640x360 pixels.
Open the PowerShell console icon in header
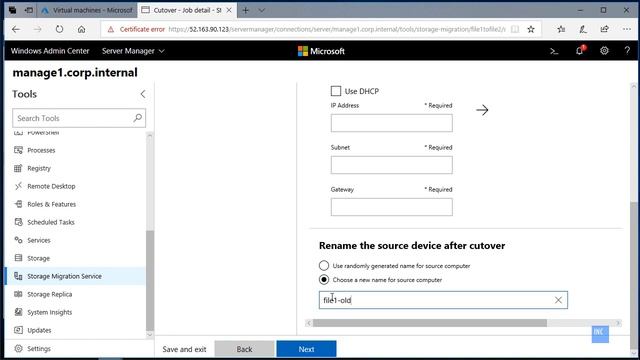[x=554, y=51]
